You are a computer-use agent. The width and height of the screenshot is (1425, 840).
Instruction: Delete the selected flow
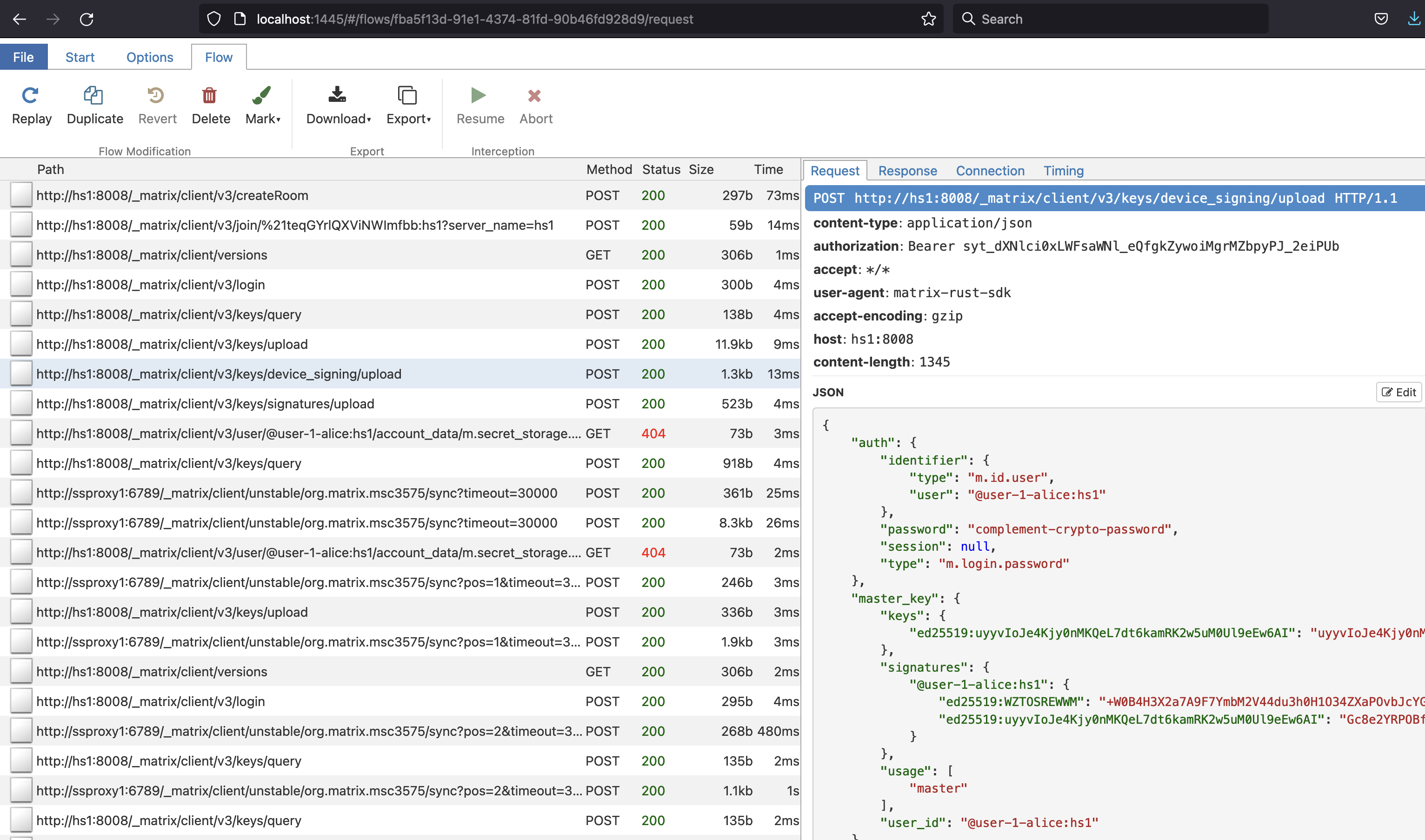click(x=210, y=105)
